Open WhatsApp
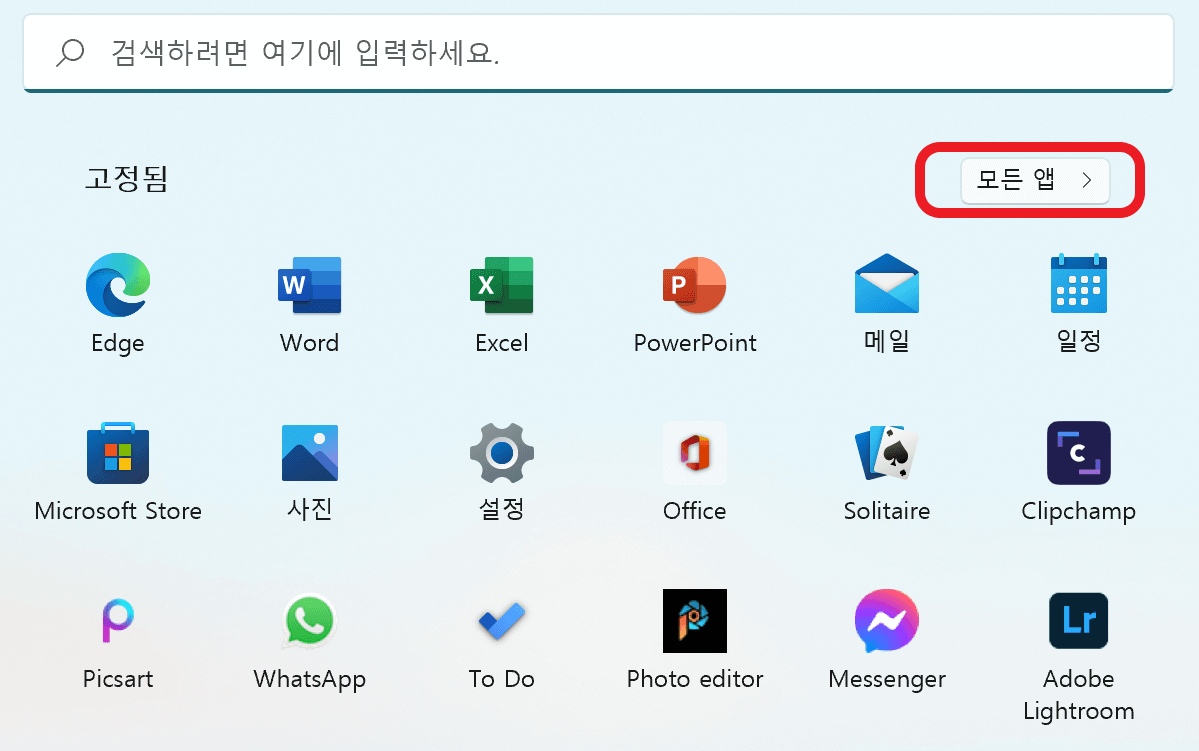 point(309,621)
